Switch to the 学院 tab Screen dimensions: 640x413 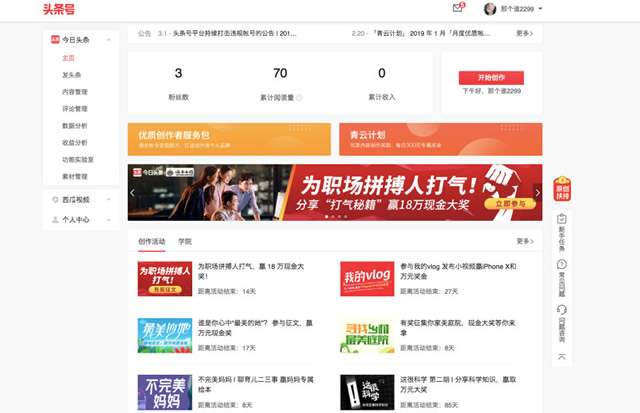pos(185,241)
